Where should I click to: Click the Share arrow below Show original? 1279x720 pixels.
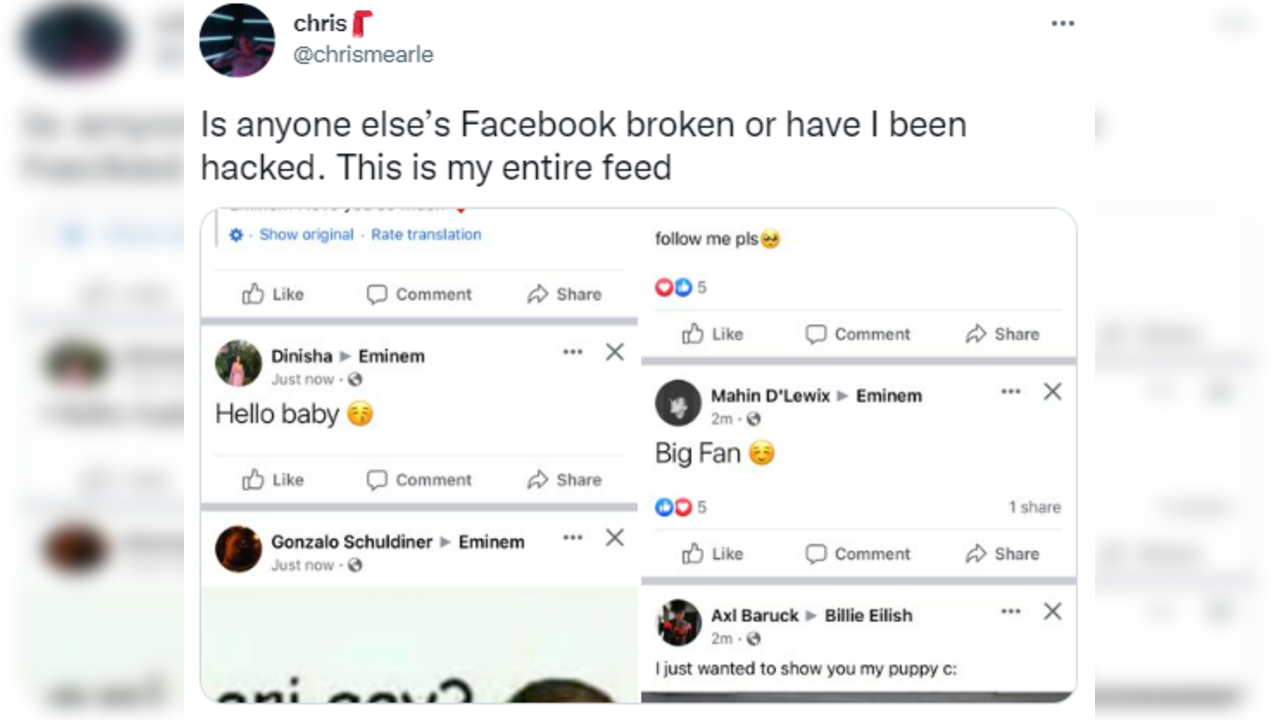coord(565,294)
